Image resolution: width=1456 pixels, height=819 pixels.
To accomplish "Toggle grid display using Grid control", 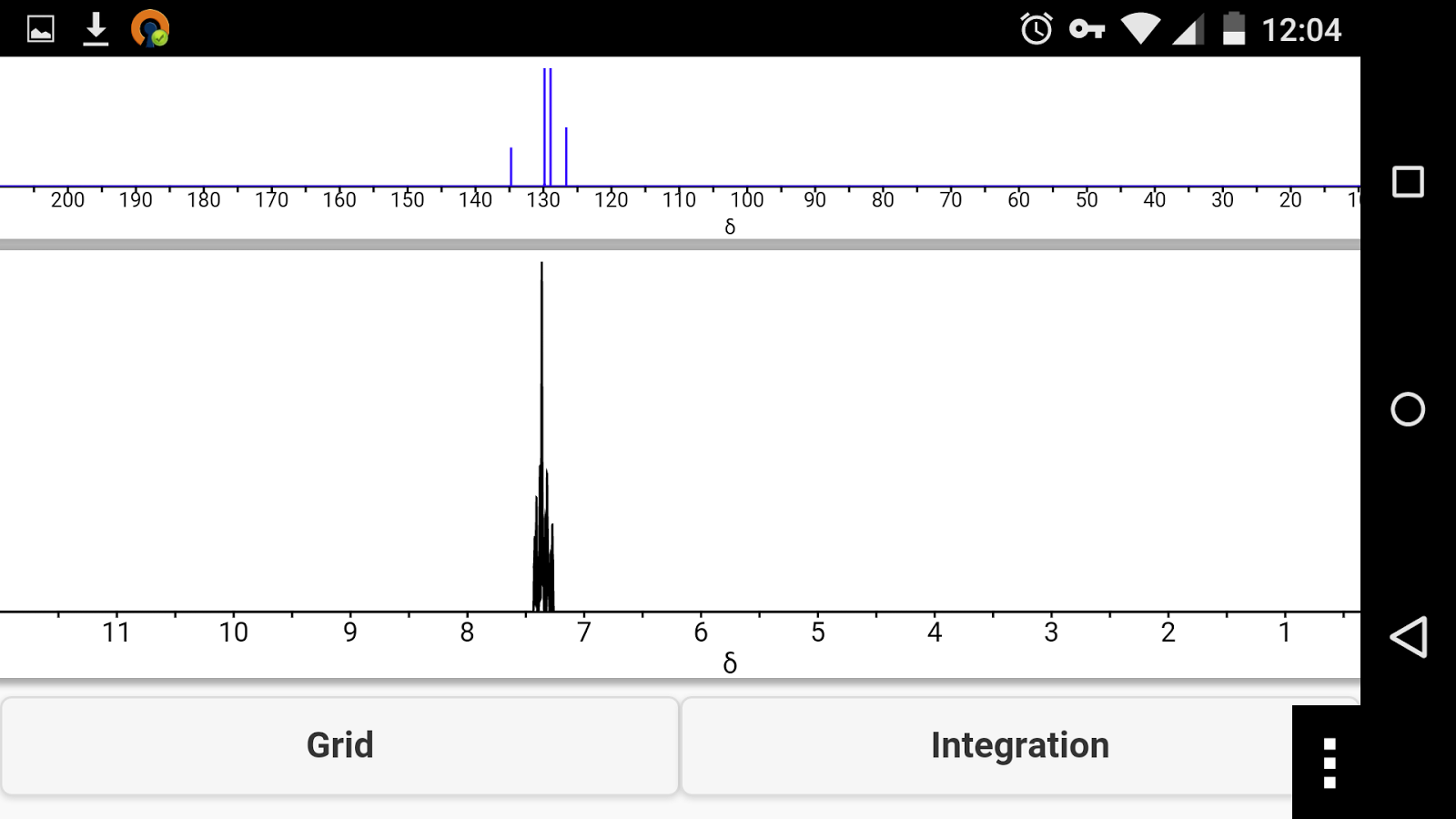I will point(339,745).
